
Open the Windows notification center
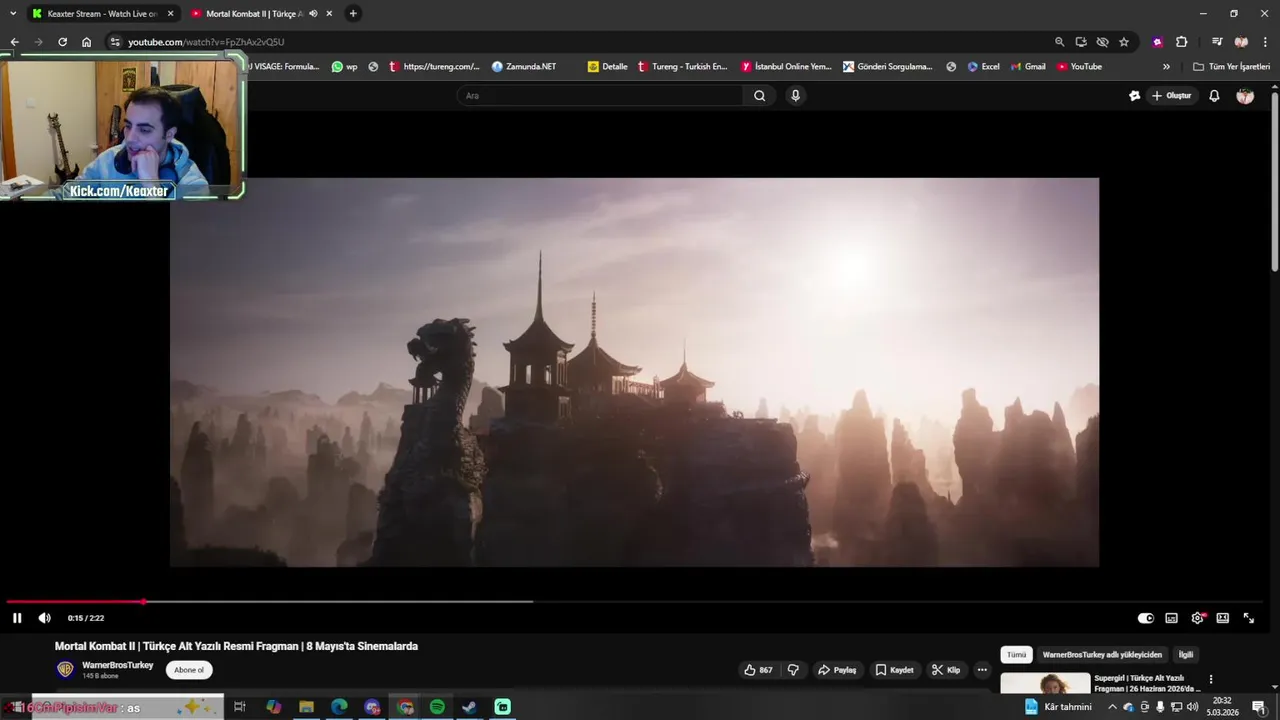click(1259, 707)
